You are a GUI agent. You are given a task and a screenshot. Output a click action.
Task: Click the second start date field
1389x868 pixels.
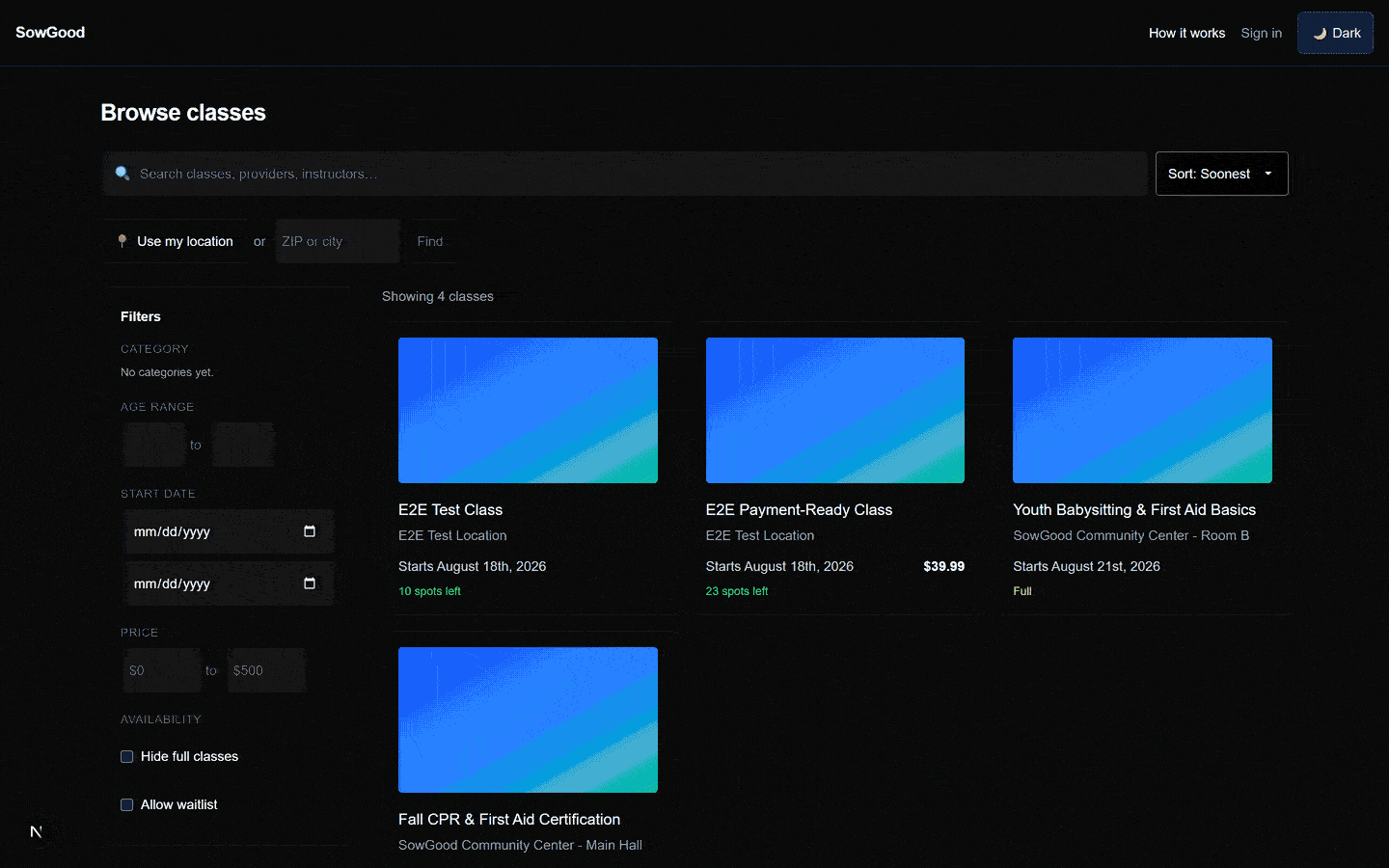click(229, 583)
